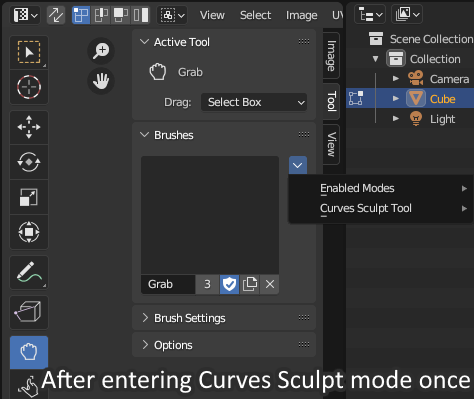
Task: Select the extend selection mode icon
Action: pos(101,15)
